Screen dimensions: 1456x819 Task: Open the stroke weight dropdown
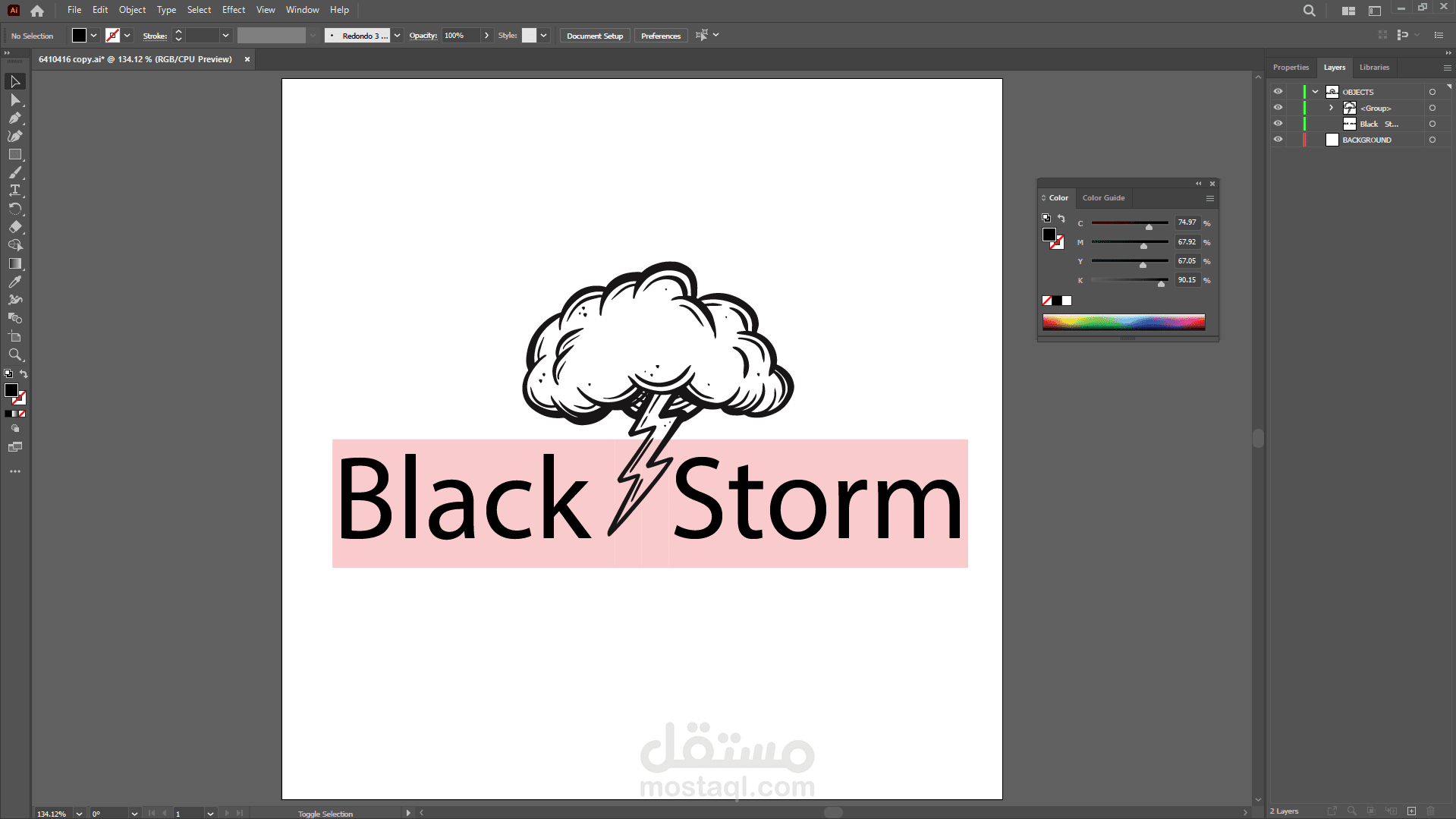click(225, 36)
